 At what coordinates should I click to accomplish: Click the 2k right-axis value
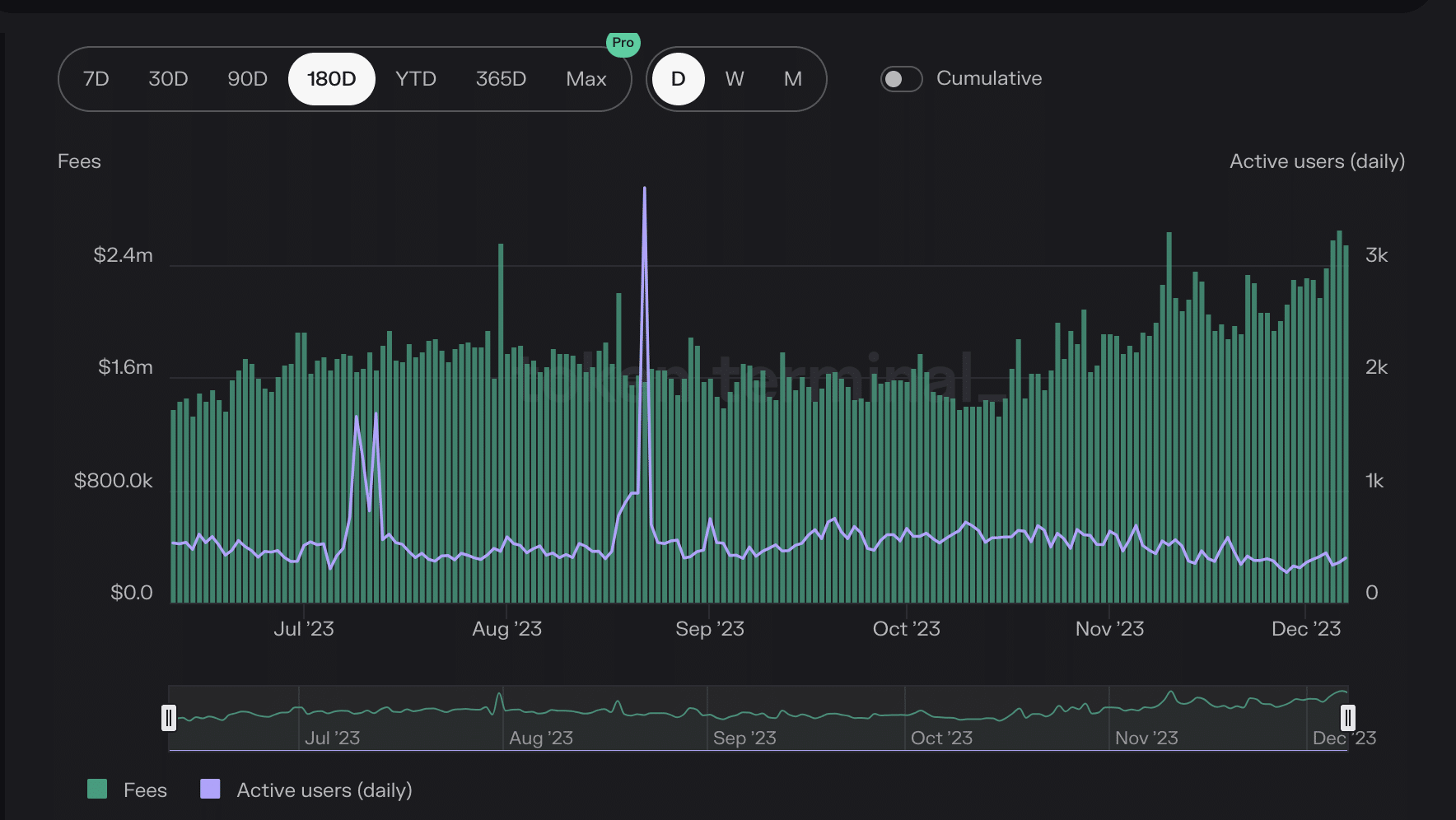[1376, 367]
